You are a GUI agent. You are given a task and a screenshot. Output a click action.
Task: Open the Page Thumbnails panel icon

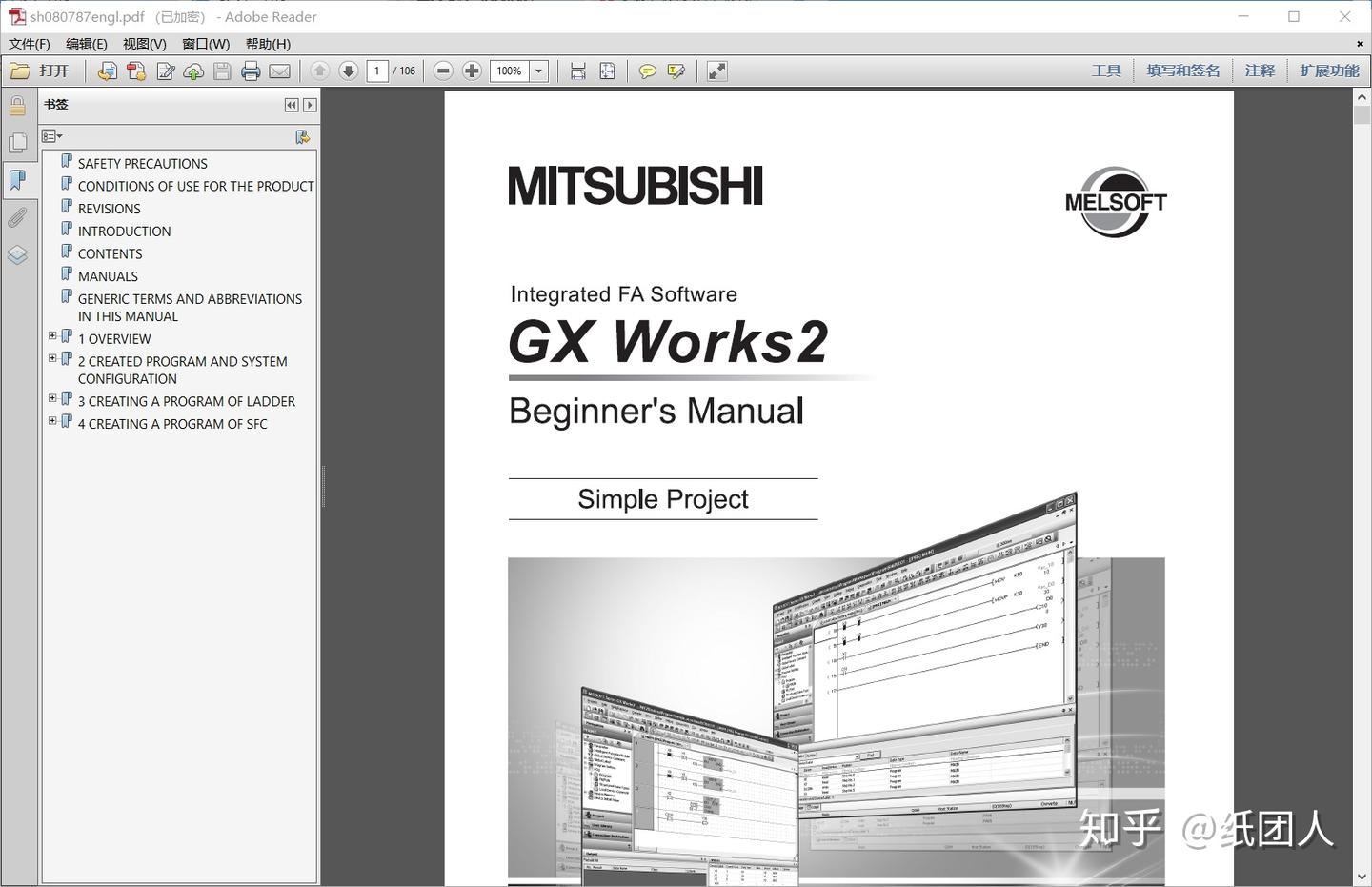point(17,141)
